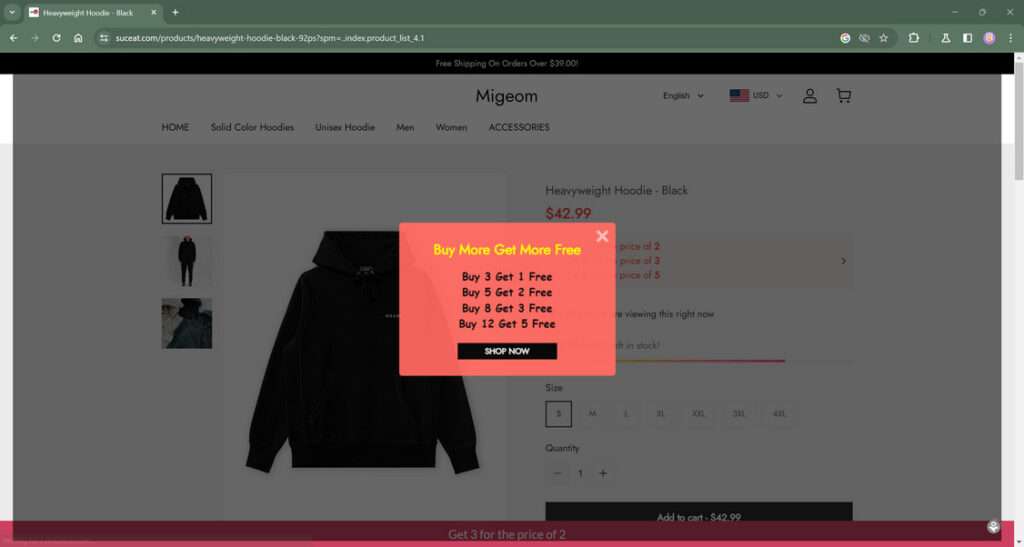Click the address bar URL
Image resolution: width=1024 pixels, height=547 pixels.
click(270, 38)
